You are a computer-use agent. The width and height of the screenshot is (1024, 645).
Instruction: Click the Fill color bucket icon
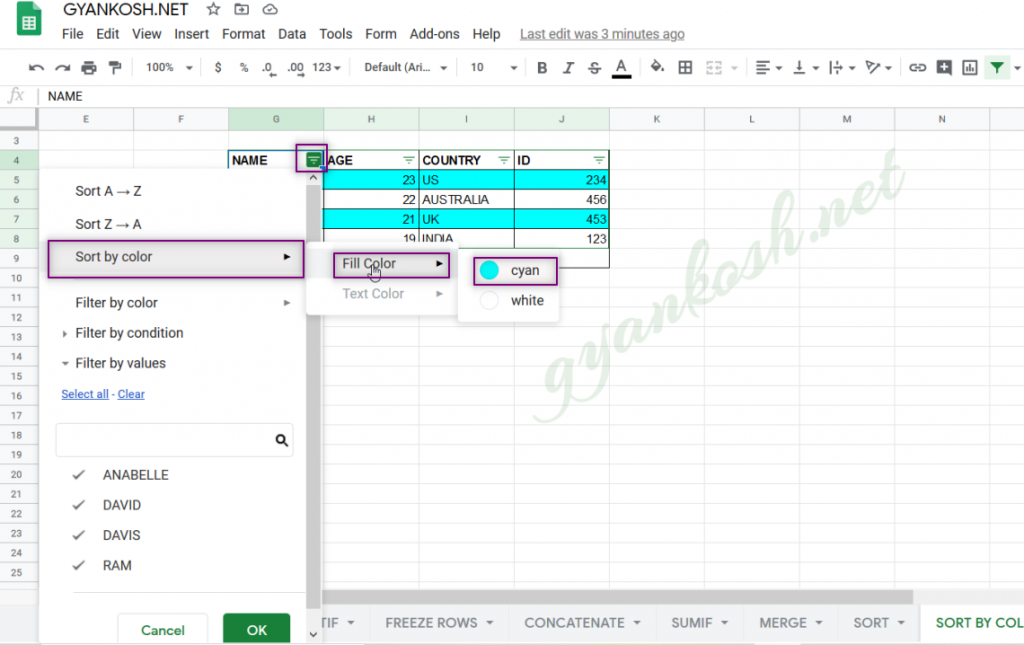click(655, 67)
